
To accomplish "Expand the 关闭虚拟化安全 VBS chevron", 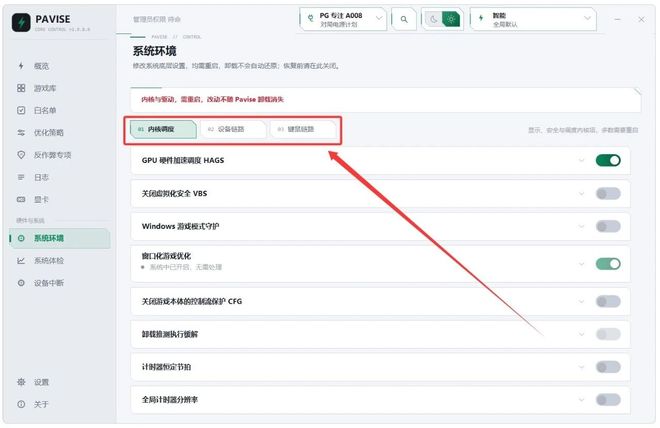I will pyautogui.click(x=581, y=194).
